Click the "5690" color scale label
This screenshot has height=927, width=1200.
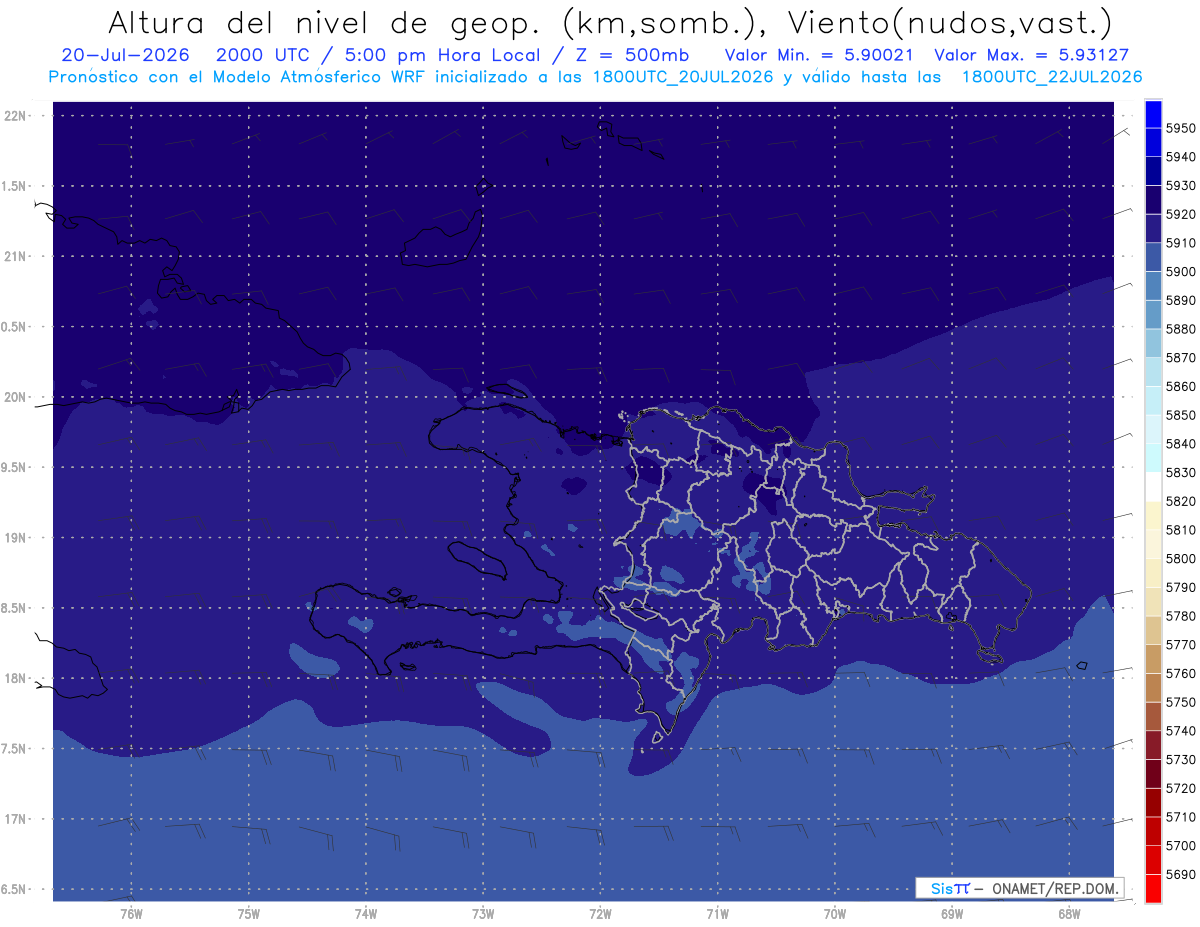(x=1180, y=875)
